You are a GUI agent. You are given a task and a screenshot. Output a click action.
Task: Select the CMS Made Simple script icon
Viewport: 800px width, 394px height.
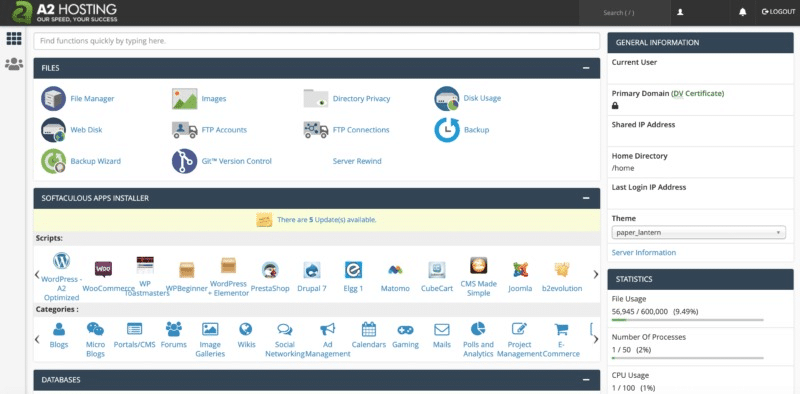click(x=479, y=265)
